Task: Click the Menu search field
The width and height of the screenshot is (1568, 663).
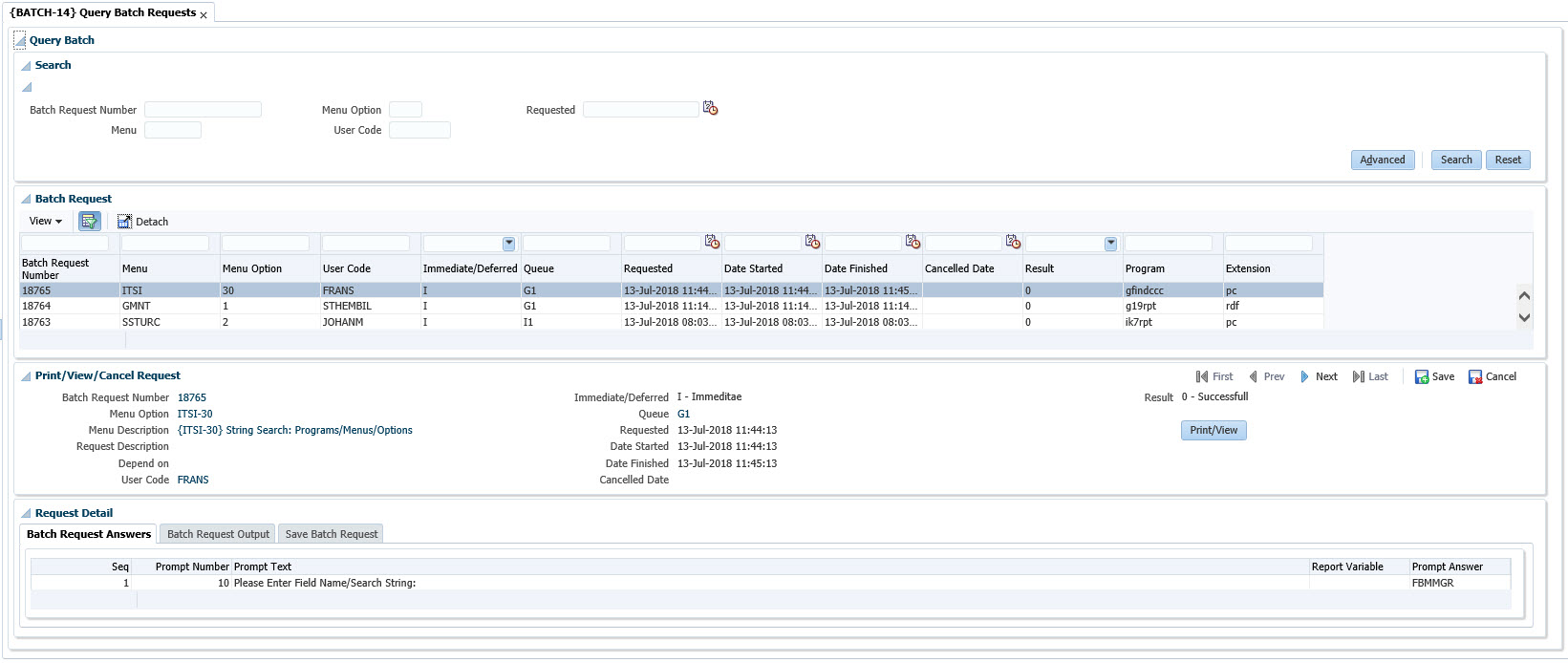Action: coord(173,130)
